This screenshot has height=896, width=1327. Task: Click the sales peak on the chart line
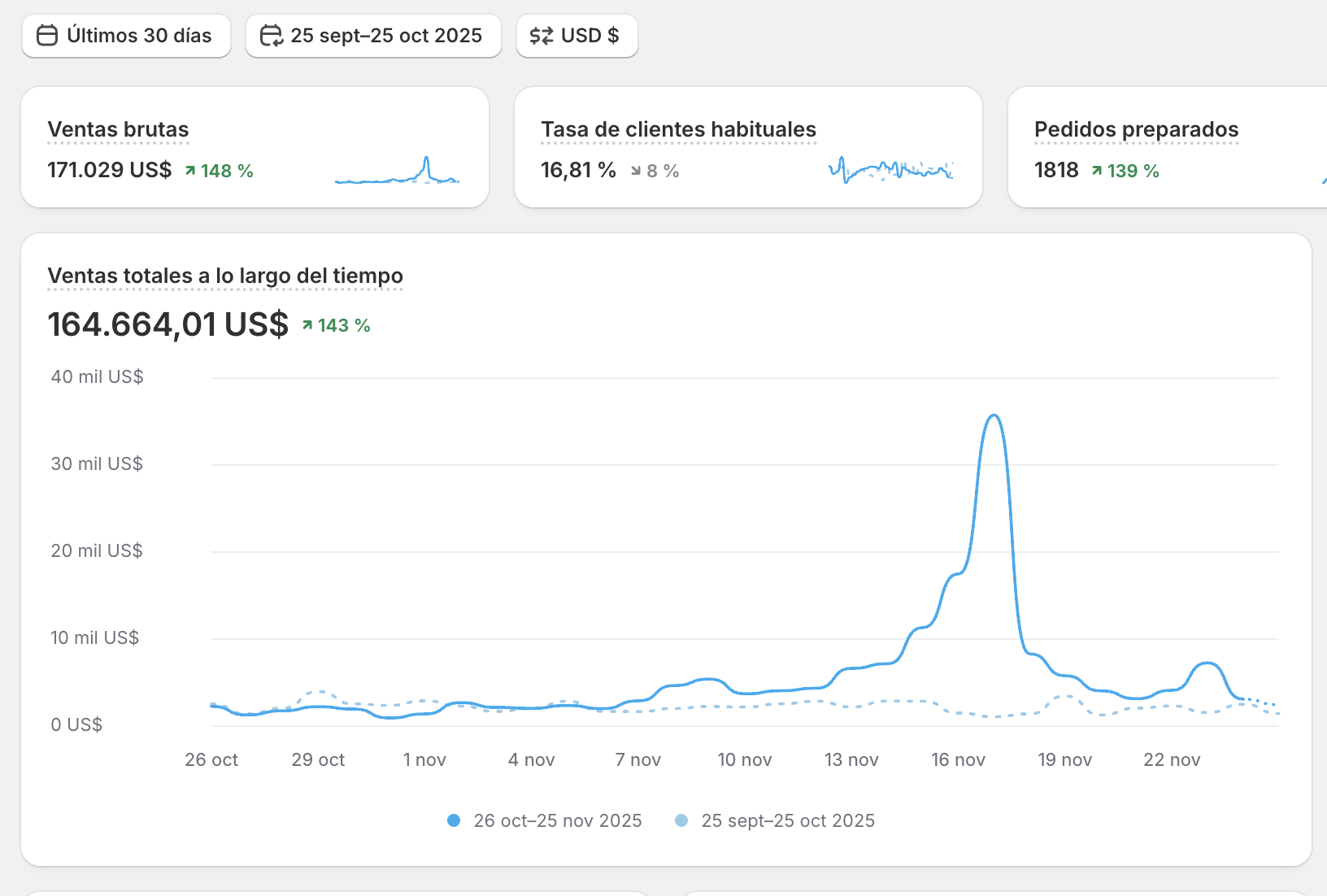pyautogui.click(x=994, y=416)
